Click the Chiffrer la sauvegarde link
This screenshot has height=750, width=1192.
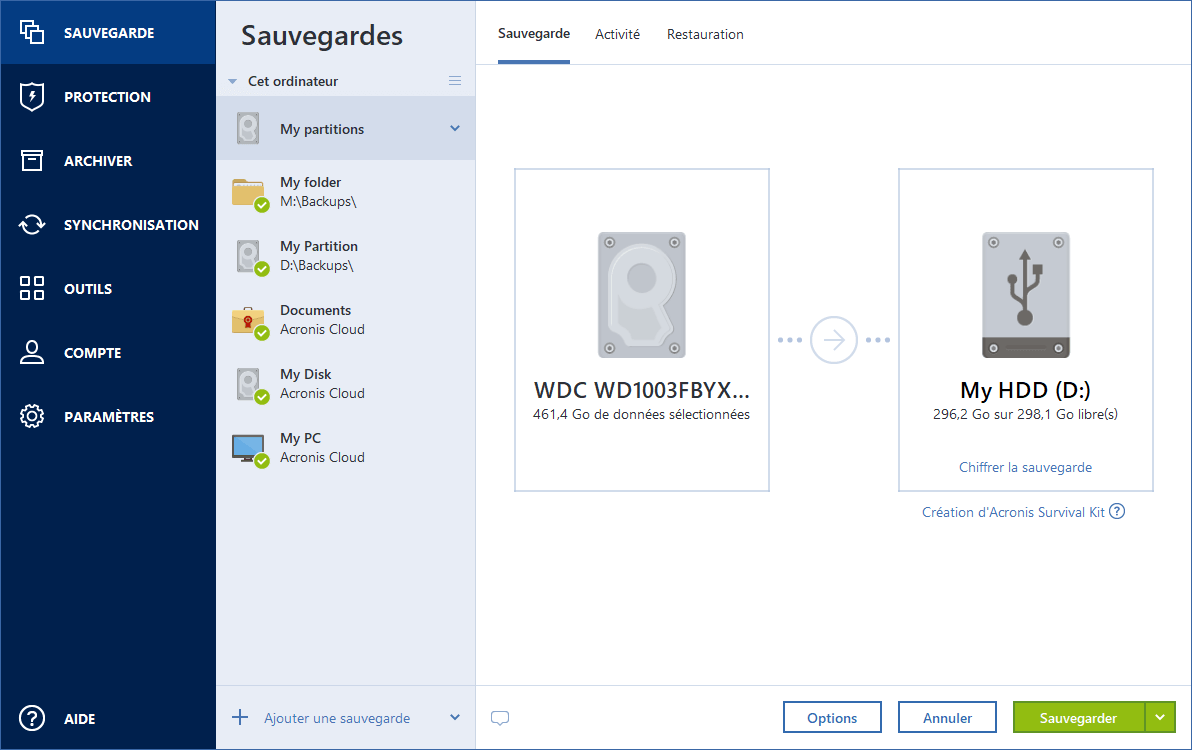[1026, 467]
